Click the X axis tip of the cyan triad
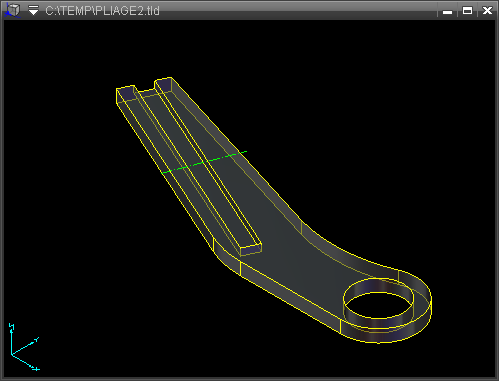Viewport: 499px width, 381px height. tap(35, 368)
